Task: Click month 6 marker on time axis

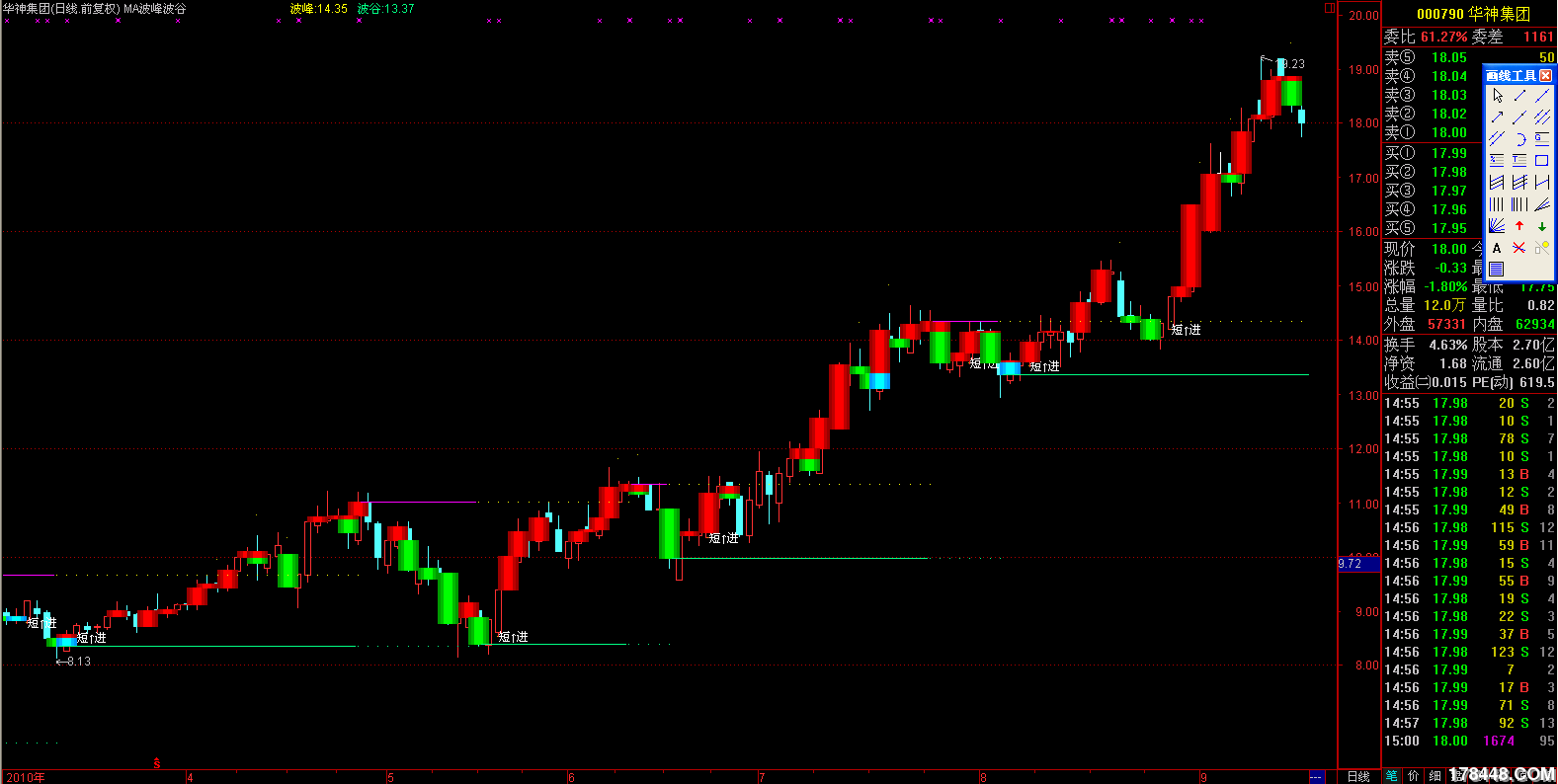Action: coord(571,778)
